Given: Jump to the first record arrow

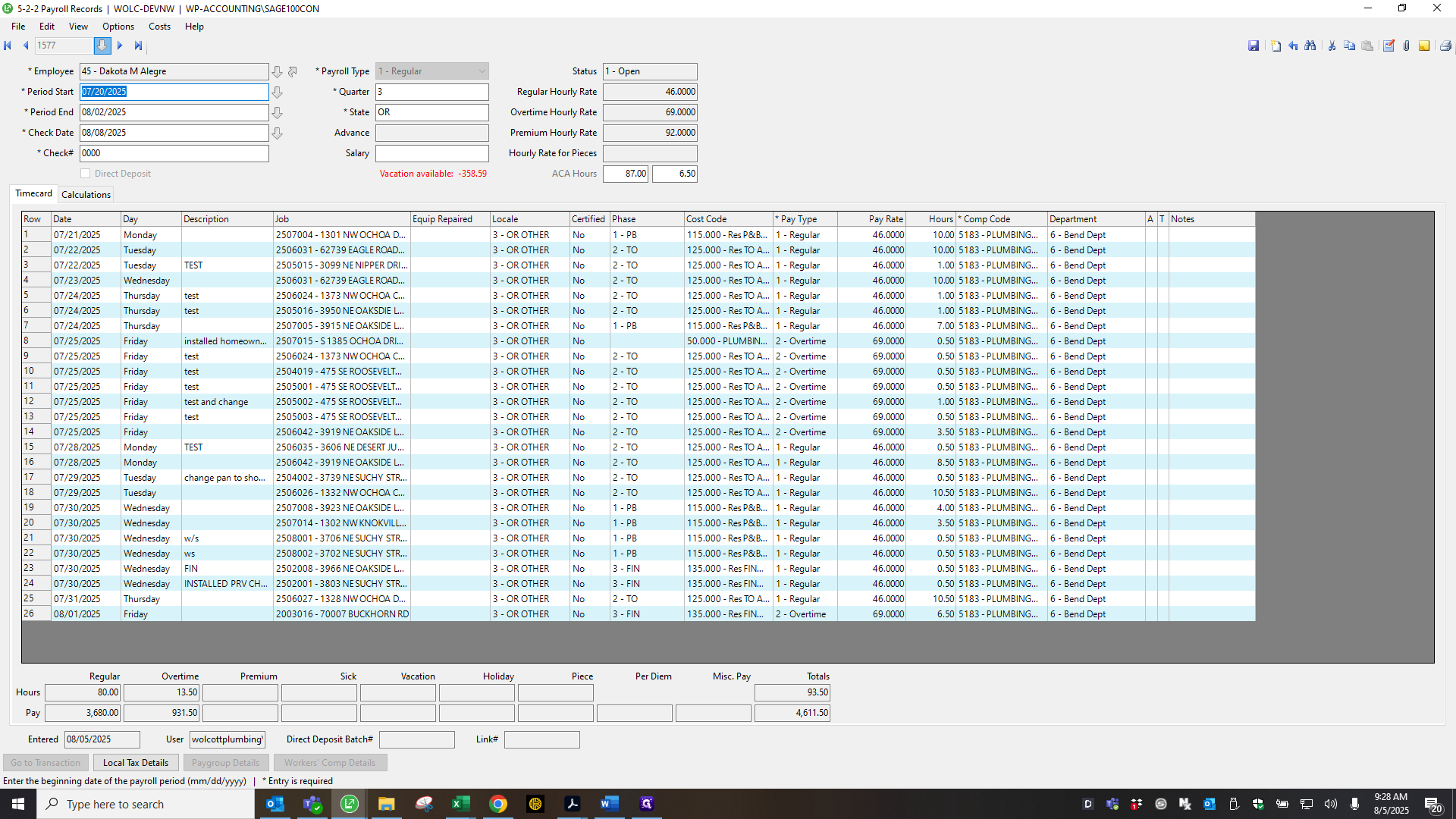Looking at the screenshot, I should pos(8,45).
